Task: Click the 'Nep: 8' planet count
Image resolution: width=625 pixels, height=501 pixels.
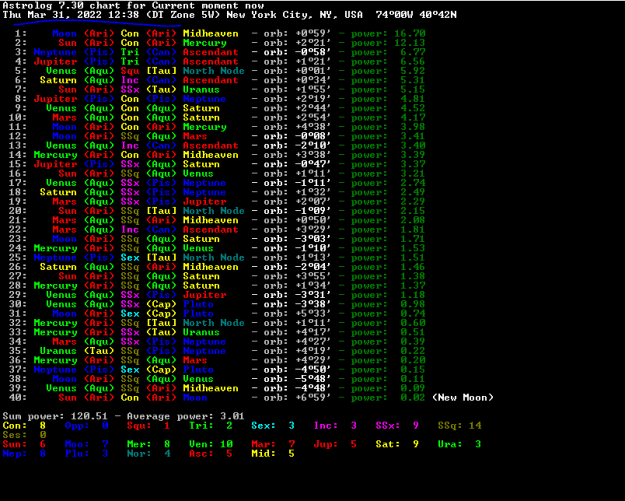Action: (24, 454)
